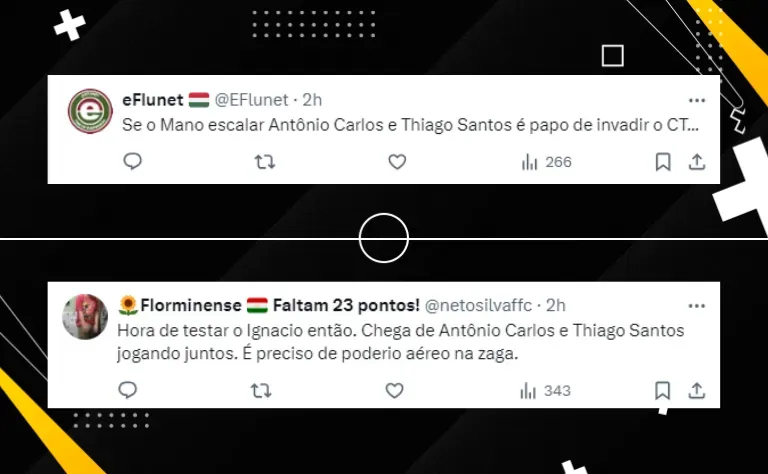This screenshot has width=768, height=474.
Task: Retweet the eFlunet post
Action: pyautogui.click(x=265, y=162)
